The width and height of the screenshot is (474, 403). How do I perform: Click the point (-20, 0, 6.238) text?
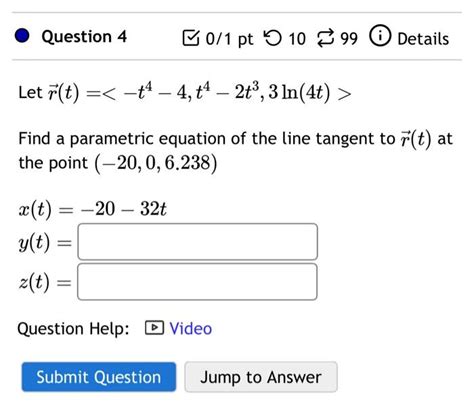(x=156, y=163)
